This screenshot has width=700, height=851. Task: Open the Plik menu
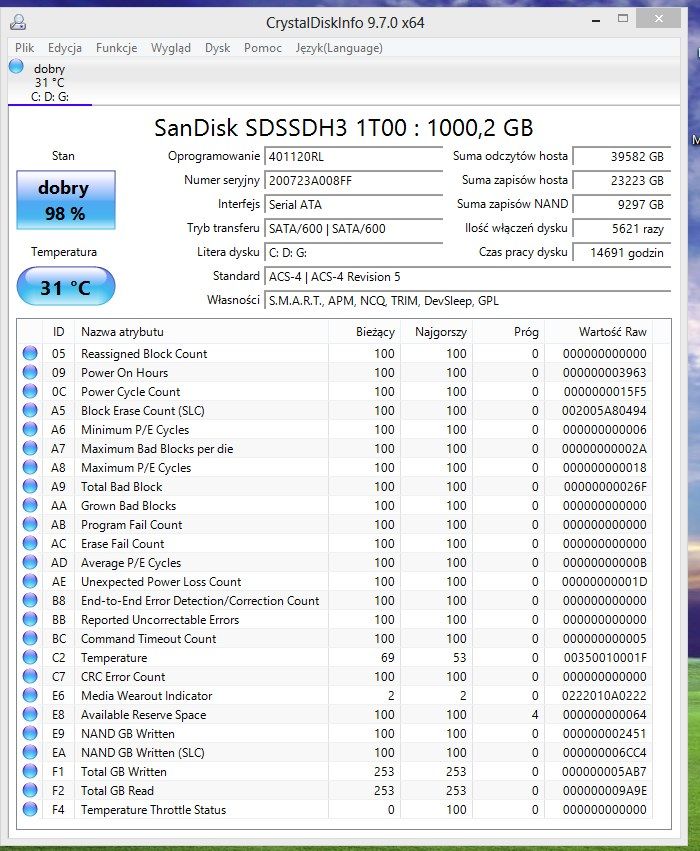pos(24,48)
